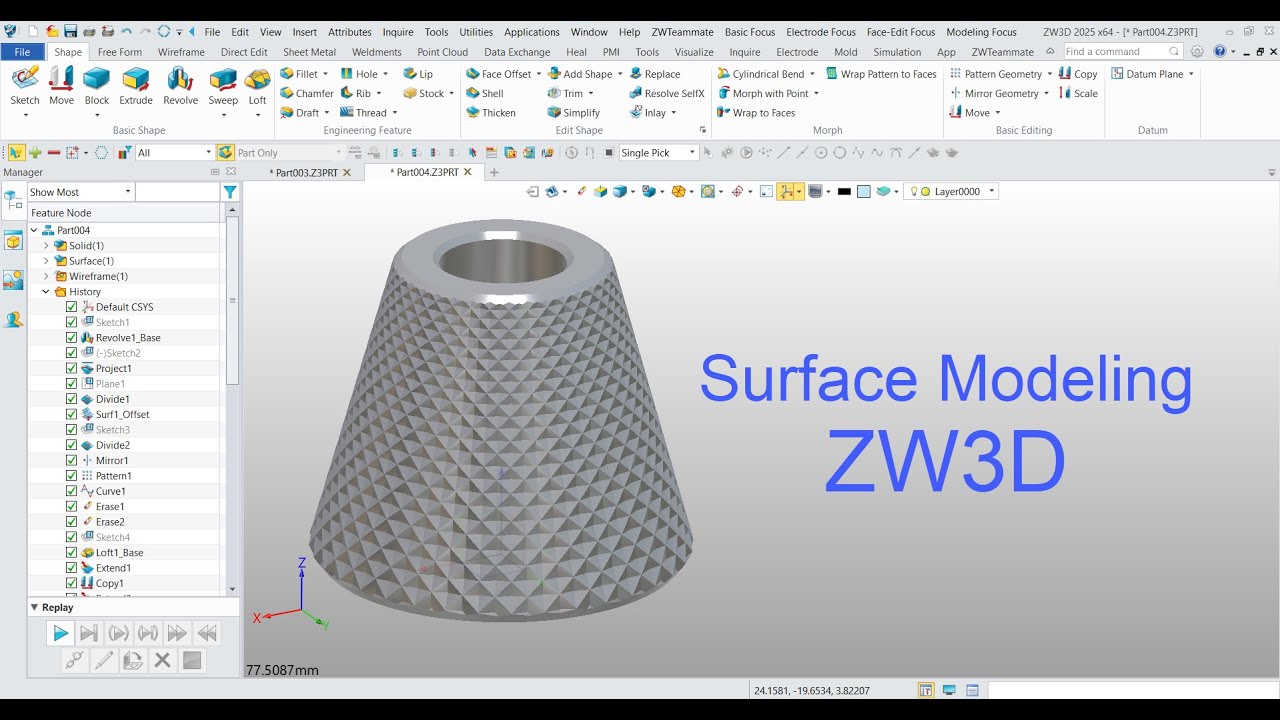
Task: Click the black color swatch in view toolbar
Action: [x=844, y=191]
